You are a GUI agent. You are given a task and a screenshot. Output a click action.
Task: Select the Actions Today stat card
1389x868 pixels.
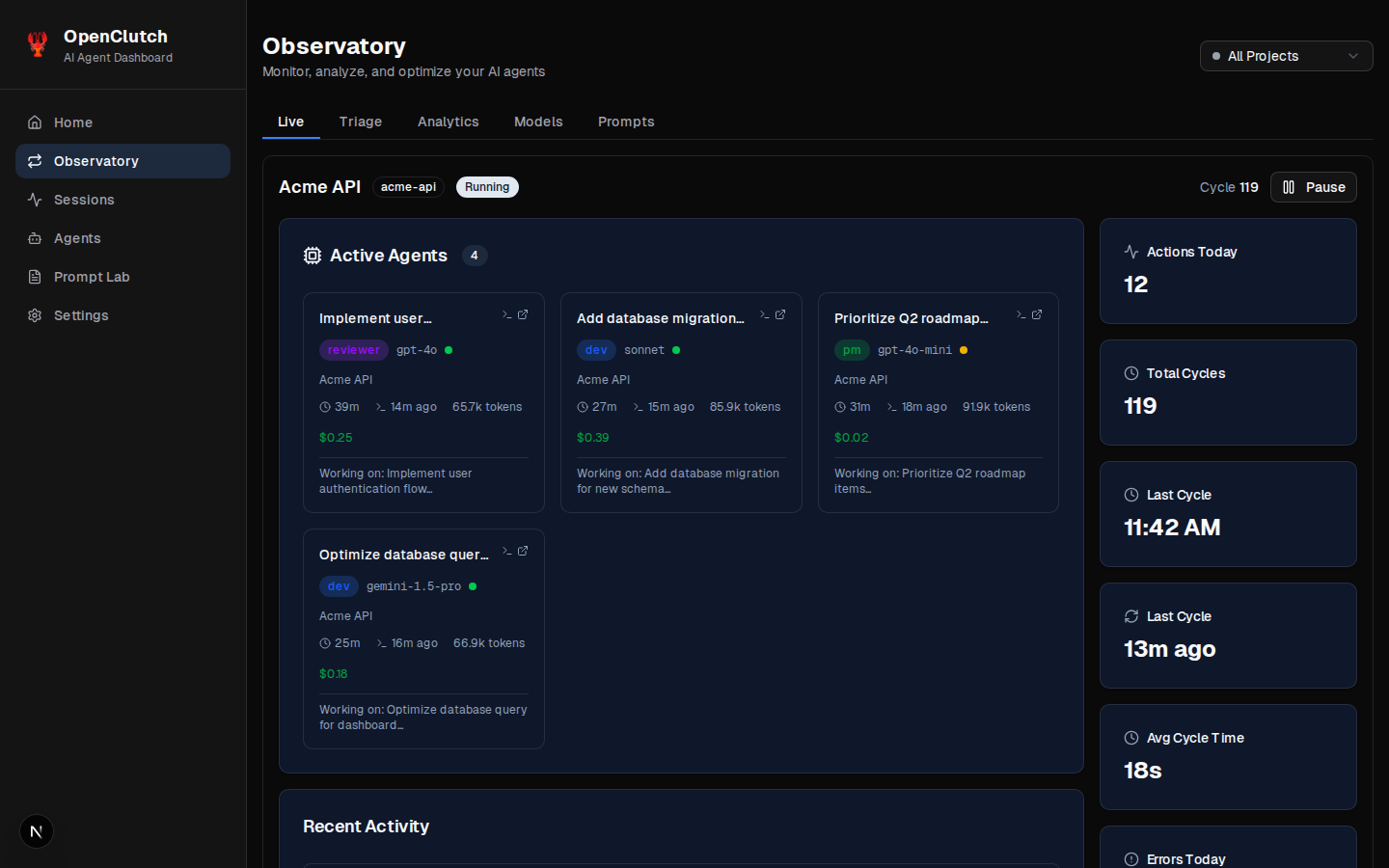tap(1228, 271)
